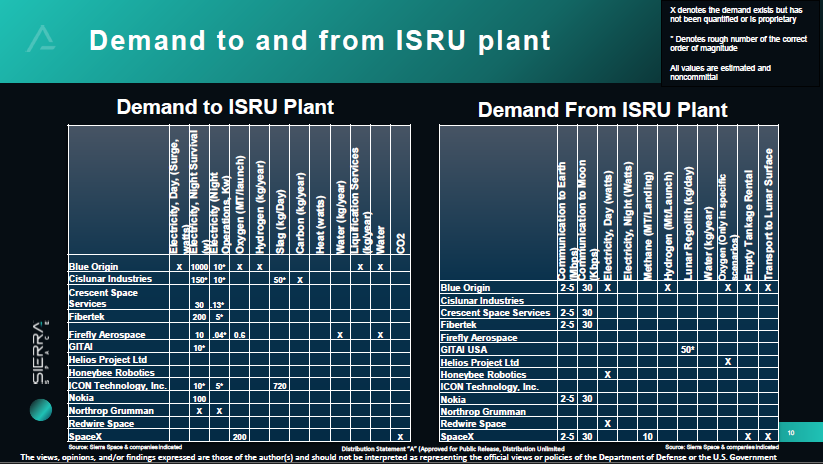Click the note 'X denotes the demand exists'
823x464 pixels.
pos(736,15)
